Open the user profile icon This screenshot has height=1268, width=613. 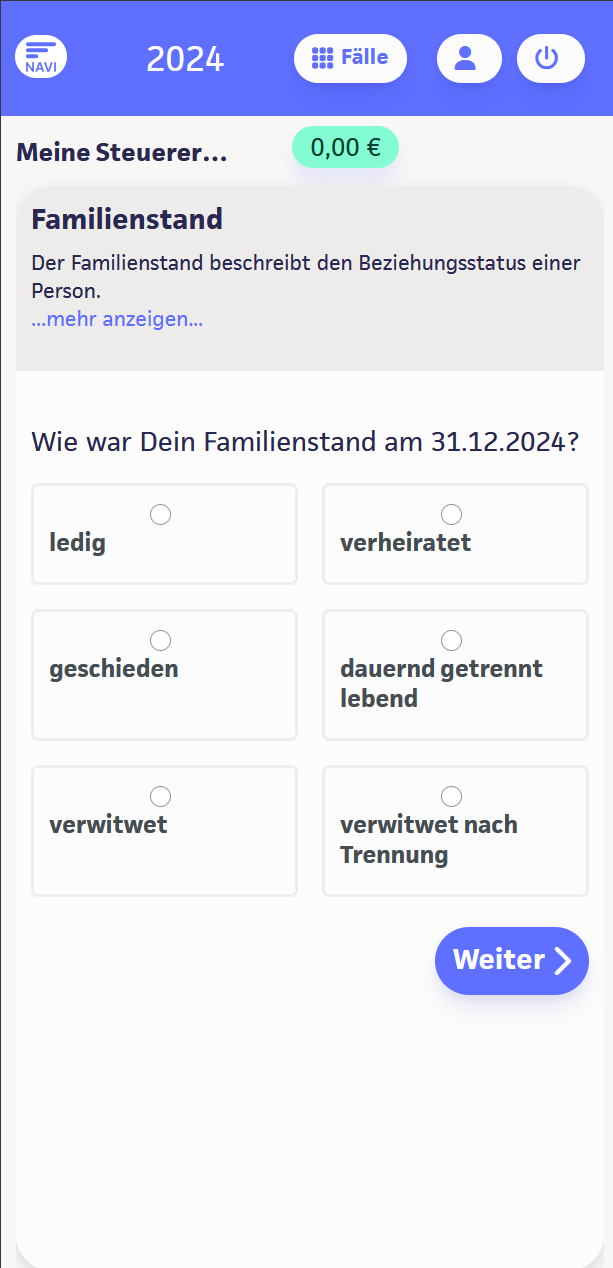pyautogui.click(x=468, y=58)
